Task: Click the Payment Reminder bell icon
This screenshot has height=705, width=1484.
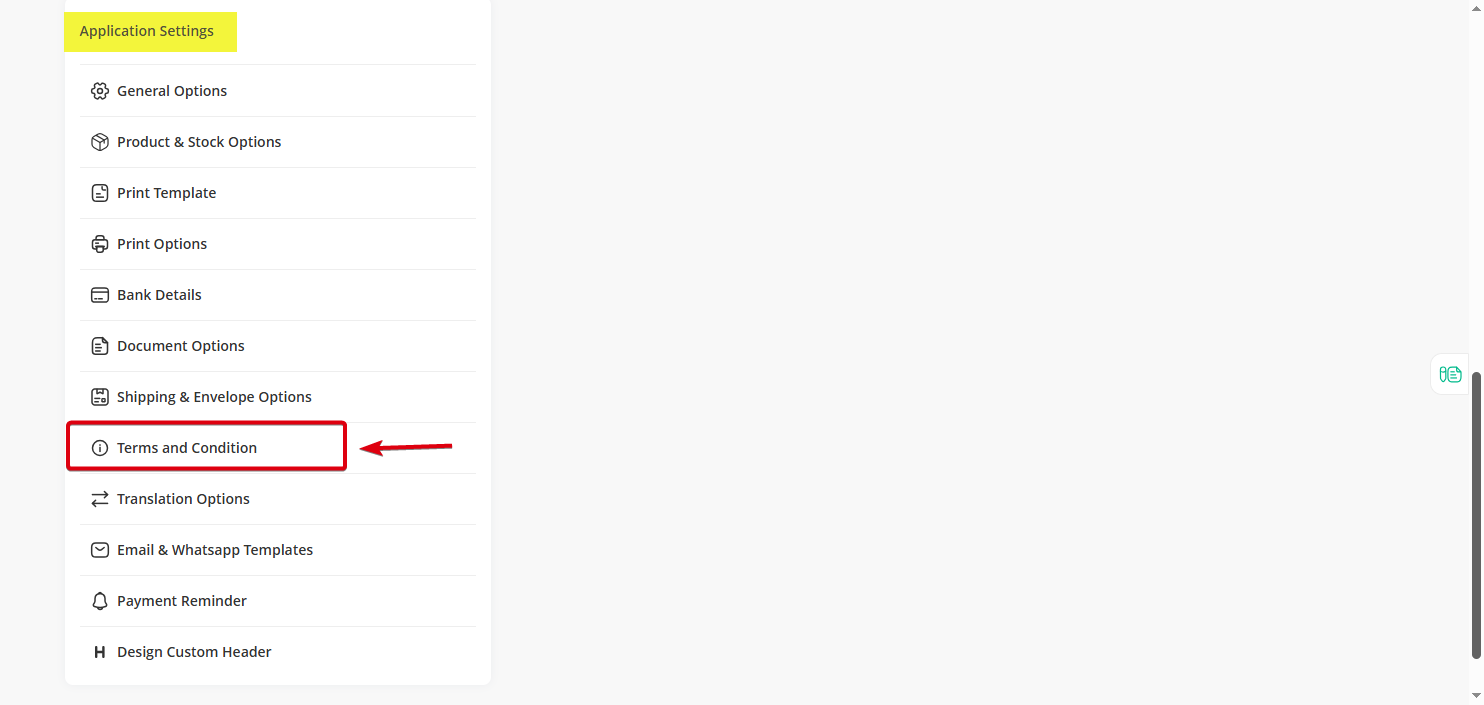Action: tap(99, 601)
